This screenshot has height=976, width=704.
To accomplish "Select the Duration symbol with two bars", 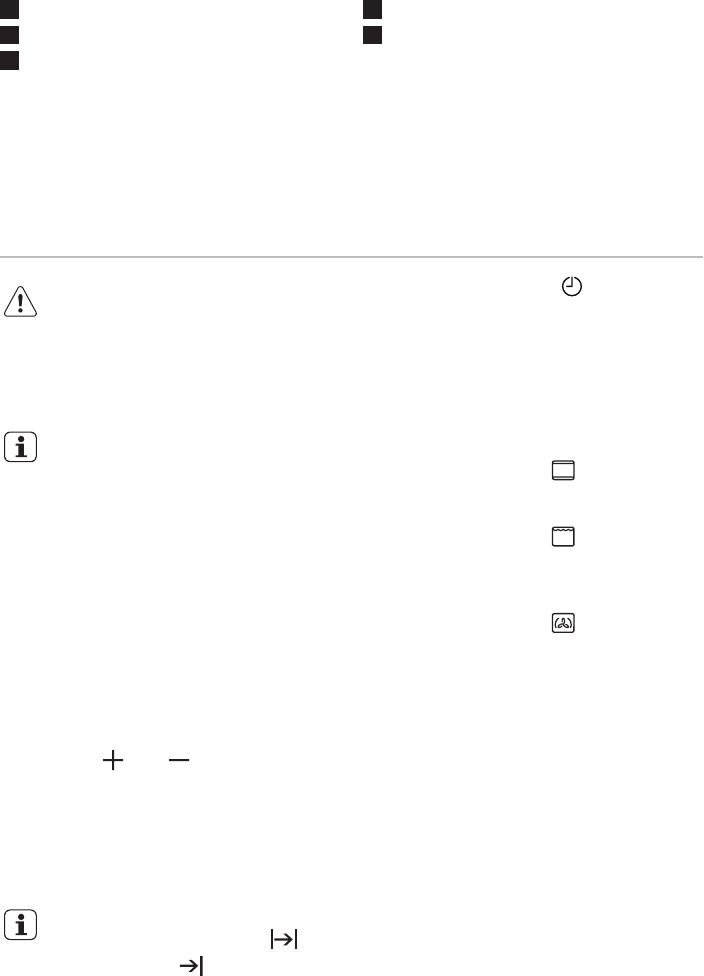I will pyautogui.click(x=284, y=939).
